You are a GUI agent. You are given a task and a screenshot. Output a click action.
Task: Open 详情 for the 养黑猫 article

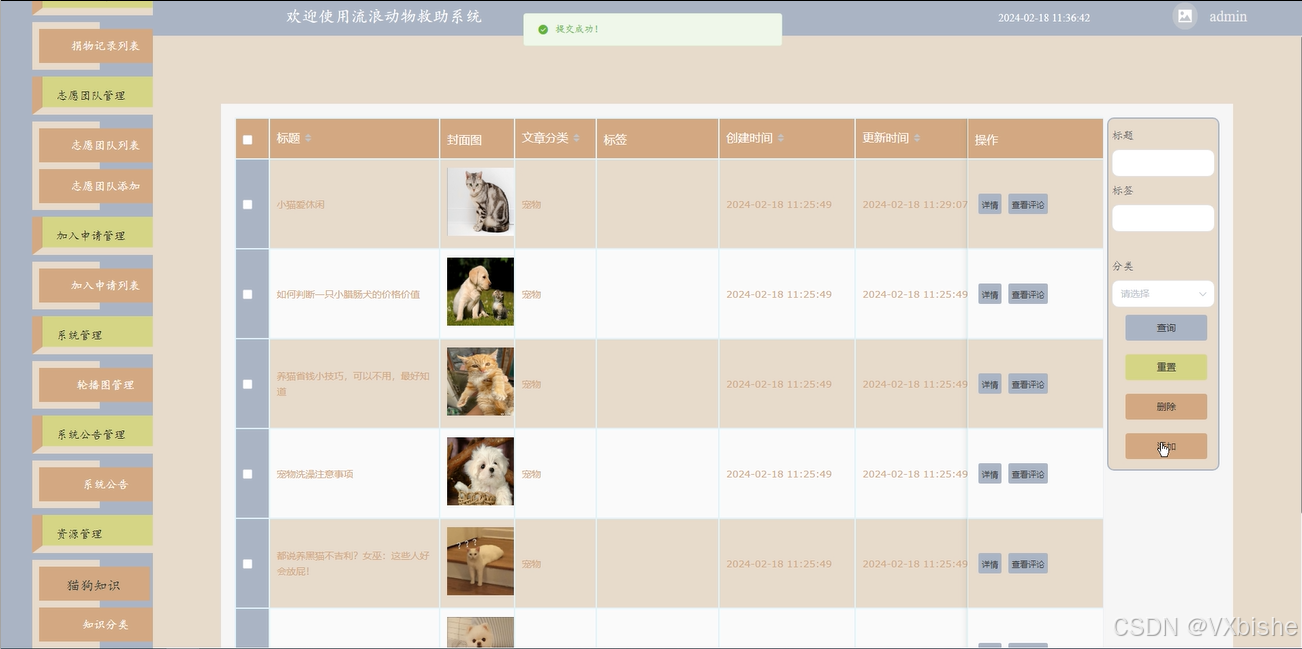pyautogui.click(x=989, y=564)
